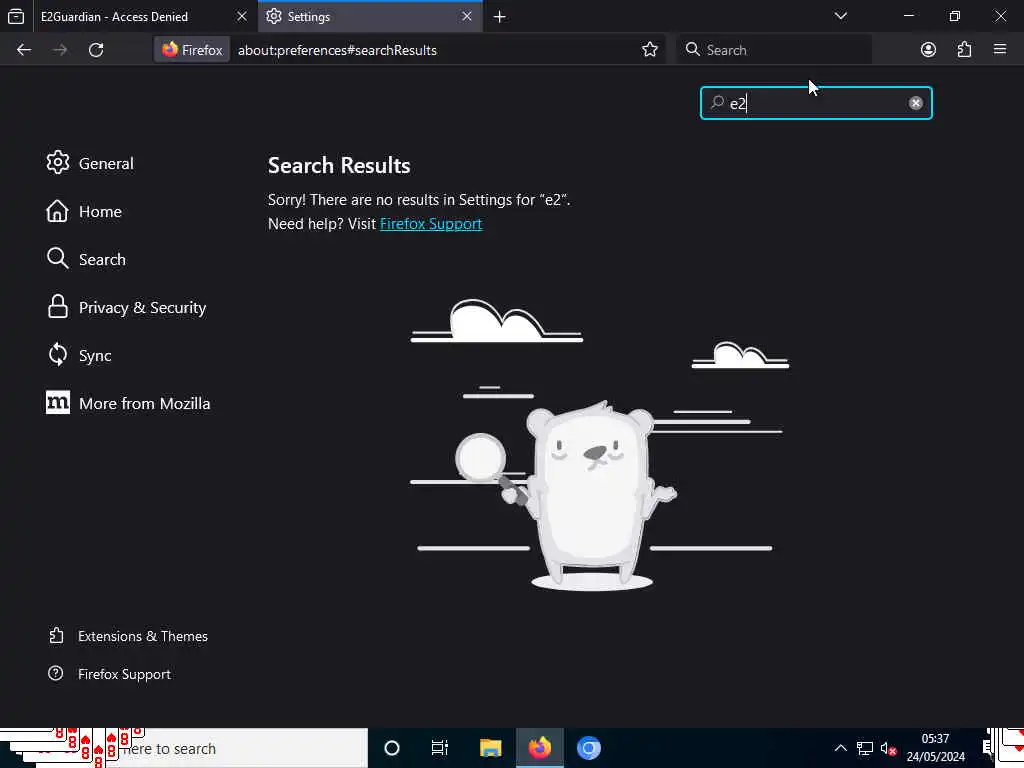Open Home settings category
Screen dimensions: 1024x768
84,212
